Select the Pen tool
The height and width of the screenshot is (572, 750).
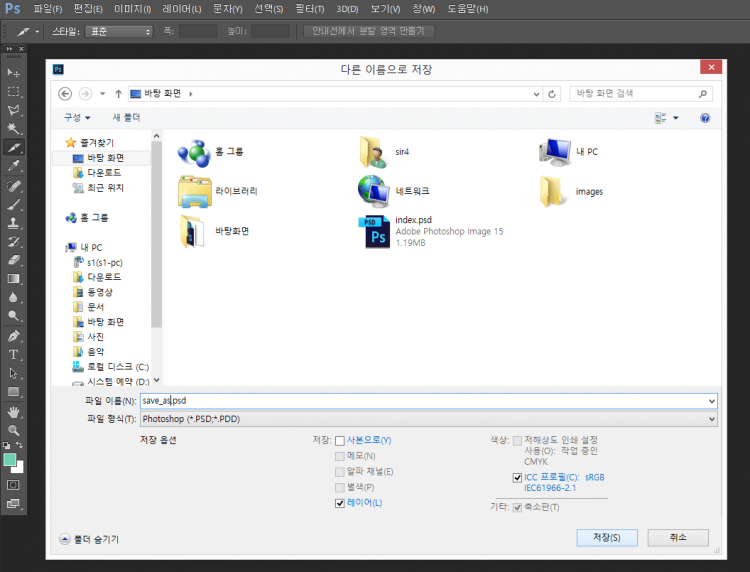coord(14,335)
